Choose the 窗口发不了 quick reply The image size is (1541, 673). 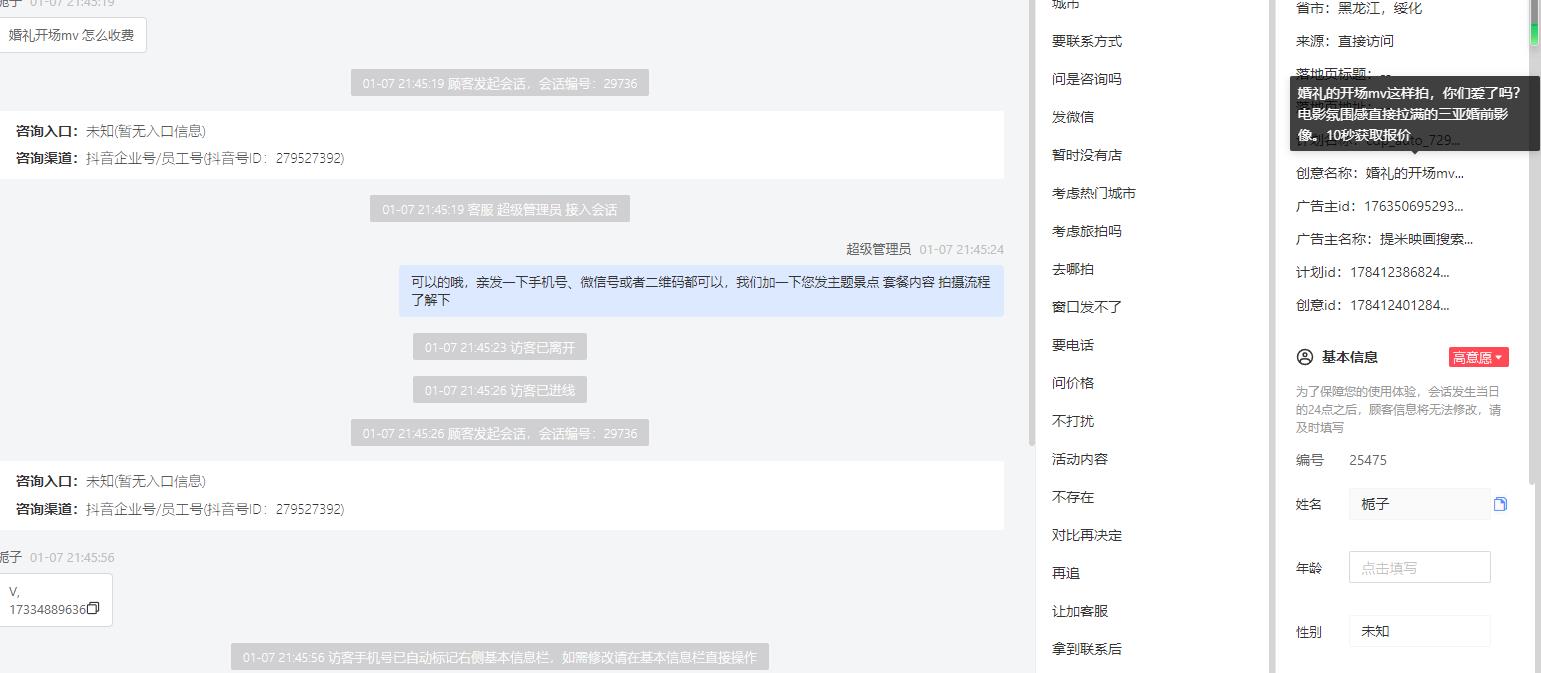tap(1087, 307)
